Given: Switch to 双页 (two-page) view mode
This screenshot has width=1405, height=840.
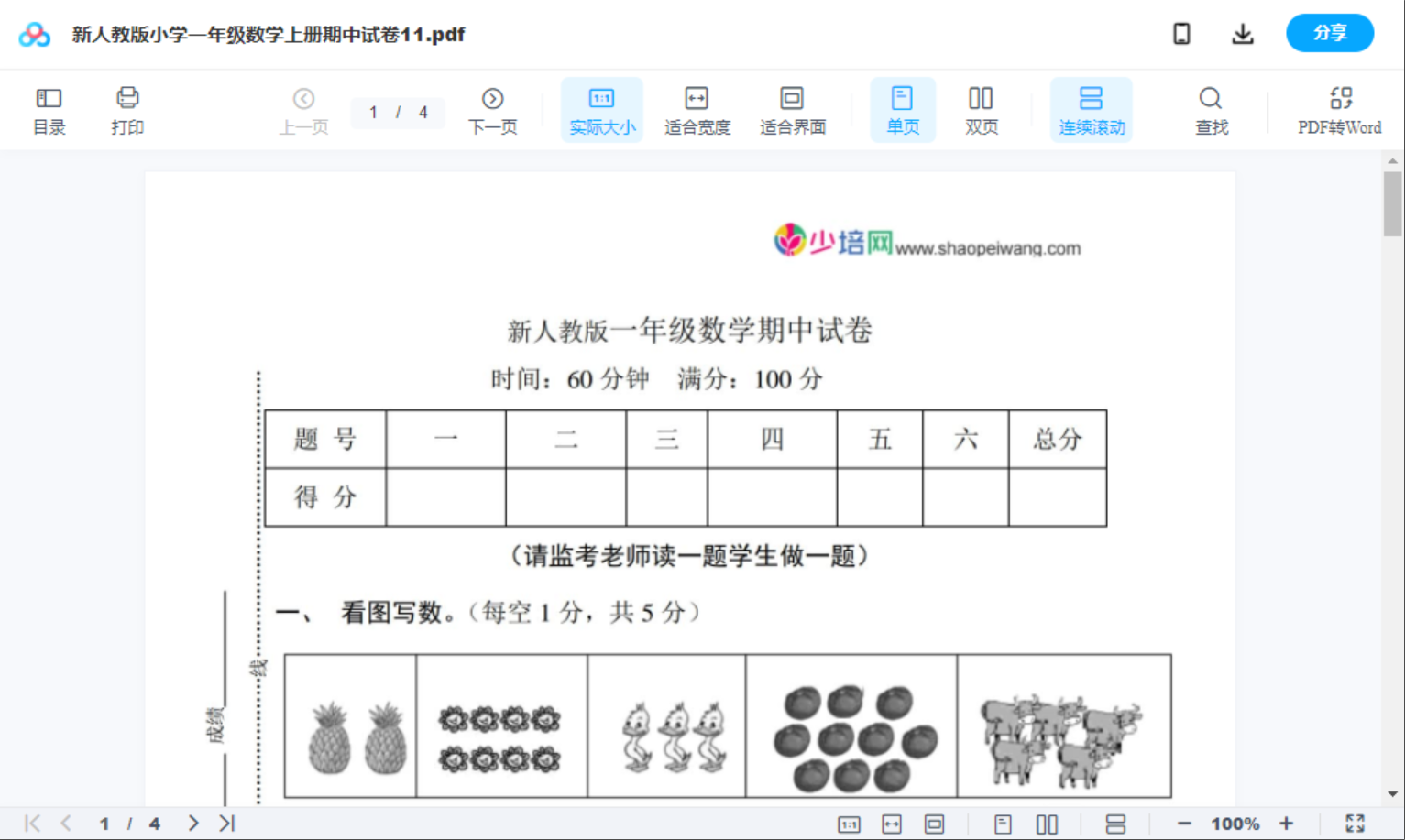Looking at the screenshot, I should click(981, 108).
